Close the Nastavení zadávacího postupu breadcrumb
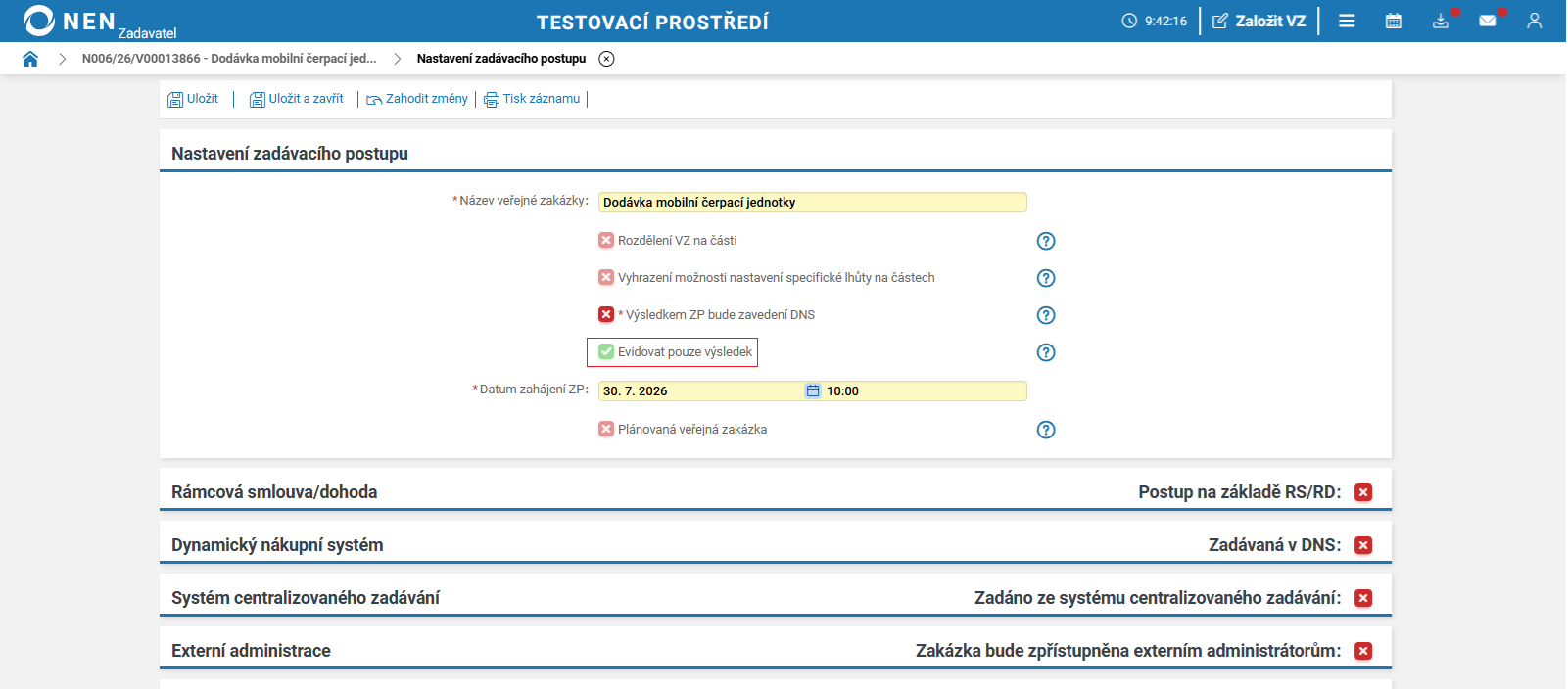Image resolution: width=1568 pixels, height=689 pixels. point(607,59)
